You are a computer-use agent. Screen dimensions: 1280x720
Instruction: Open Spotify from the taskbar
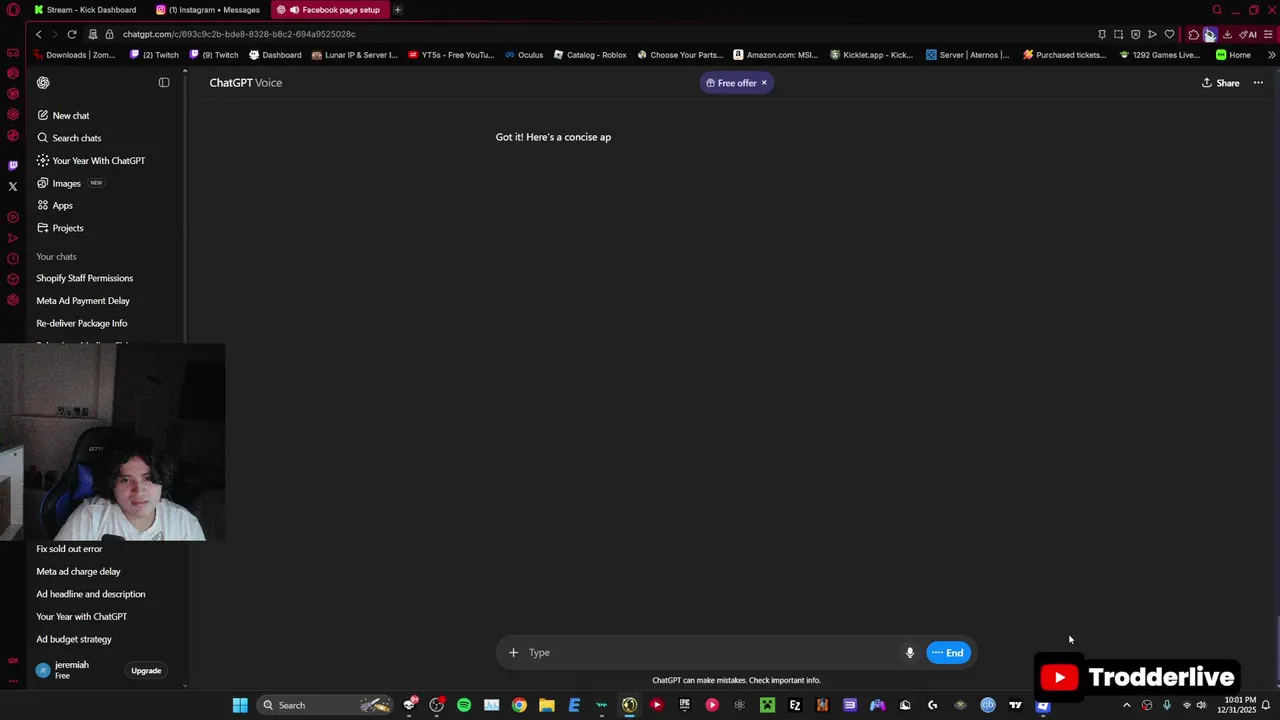point(464,705)
